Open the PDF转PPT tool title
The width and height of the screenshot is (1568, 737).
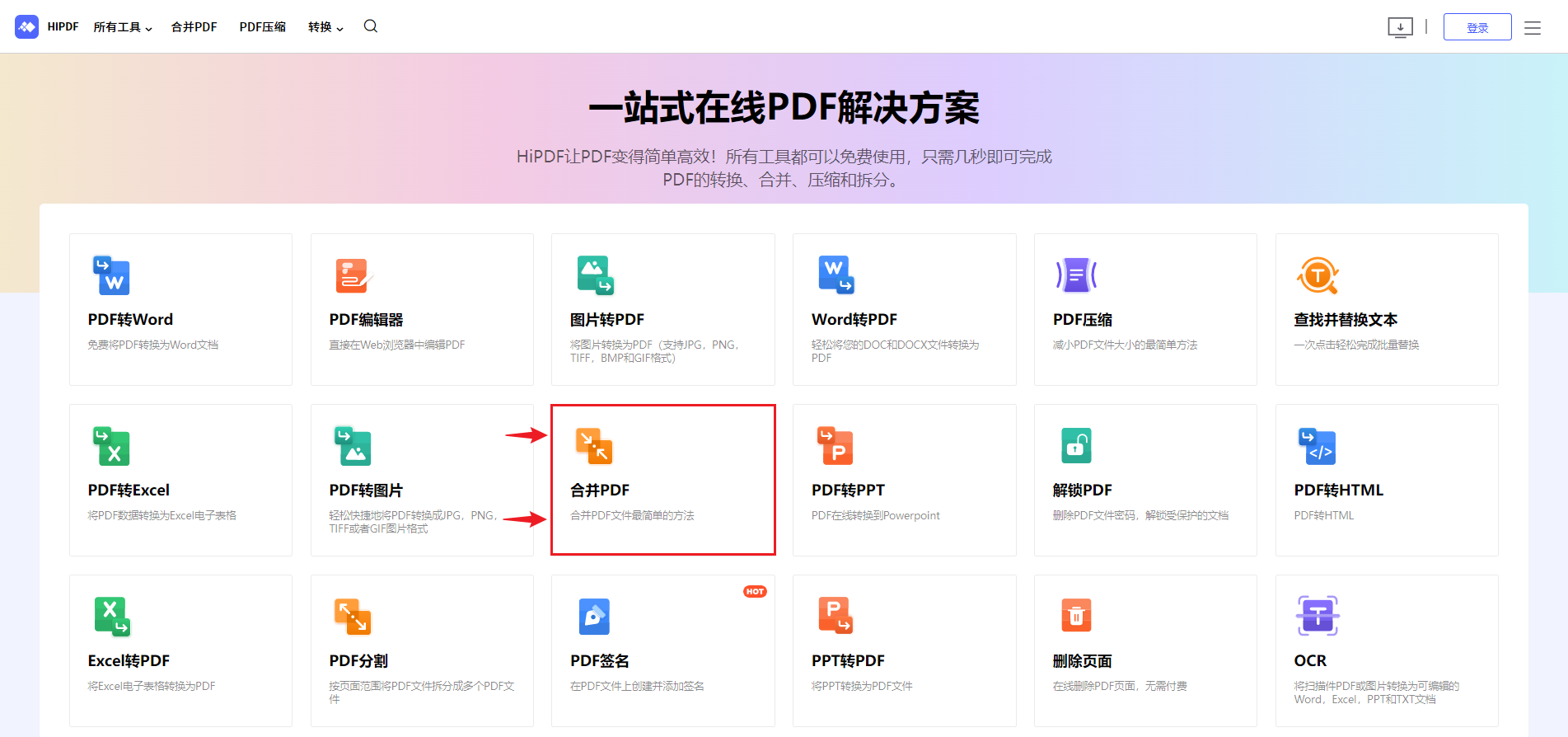(848, 491)
